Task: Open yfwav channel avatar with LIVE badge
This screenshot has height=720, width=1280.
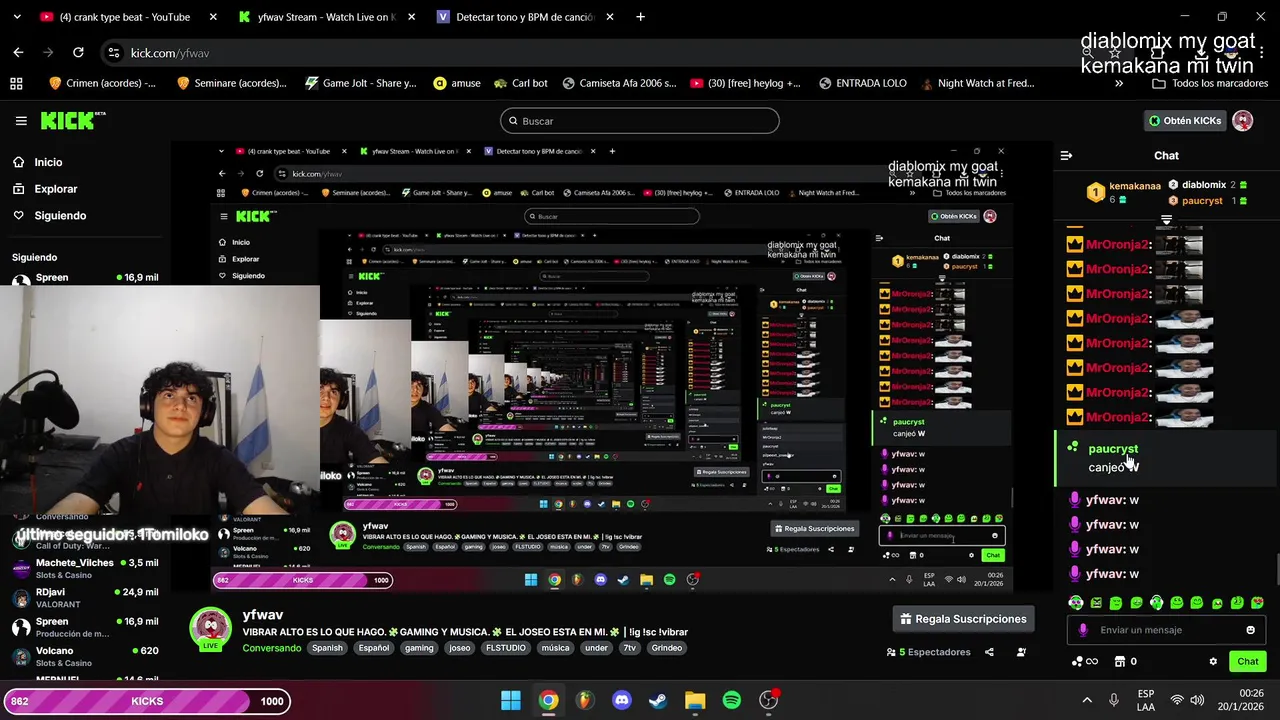Action: [x=211, y=629]
